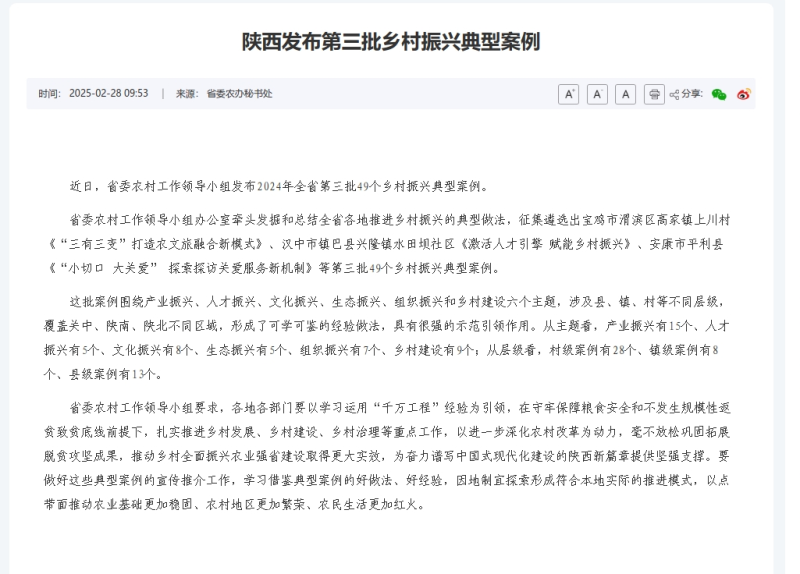
Task: Share article to WeChat
Action: pos(719,94)
